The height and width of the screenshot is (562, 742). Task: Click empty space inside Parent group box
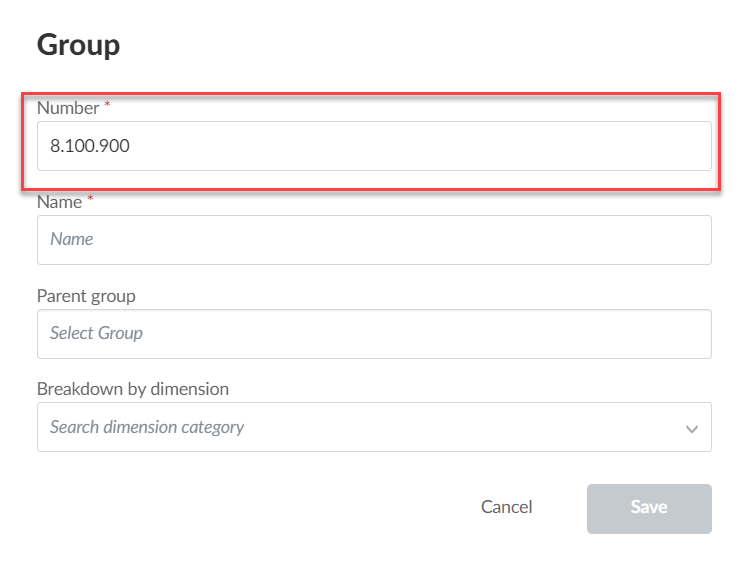[426, 334]
